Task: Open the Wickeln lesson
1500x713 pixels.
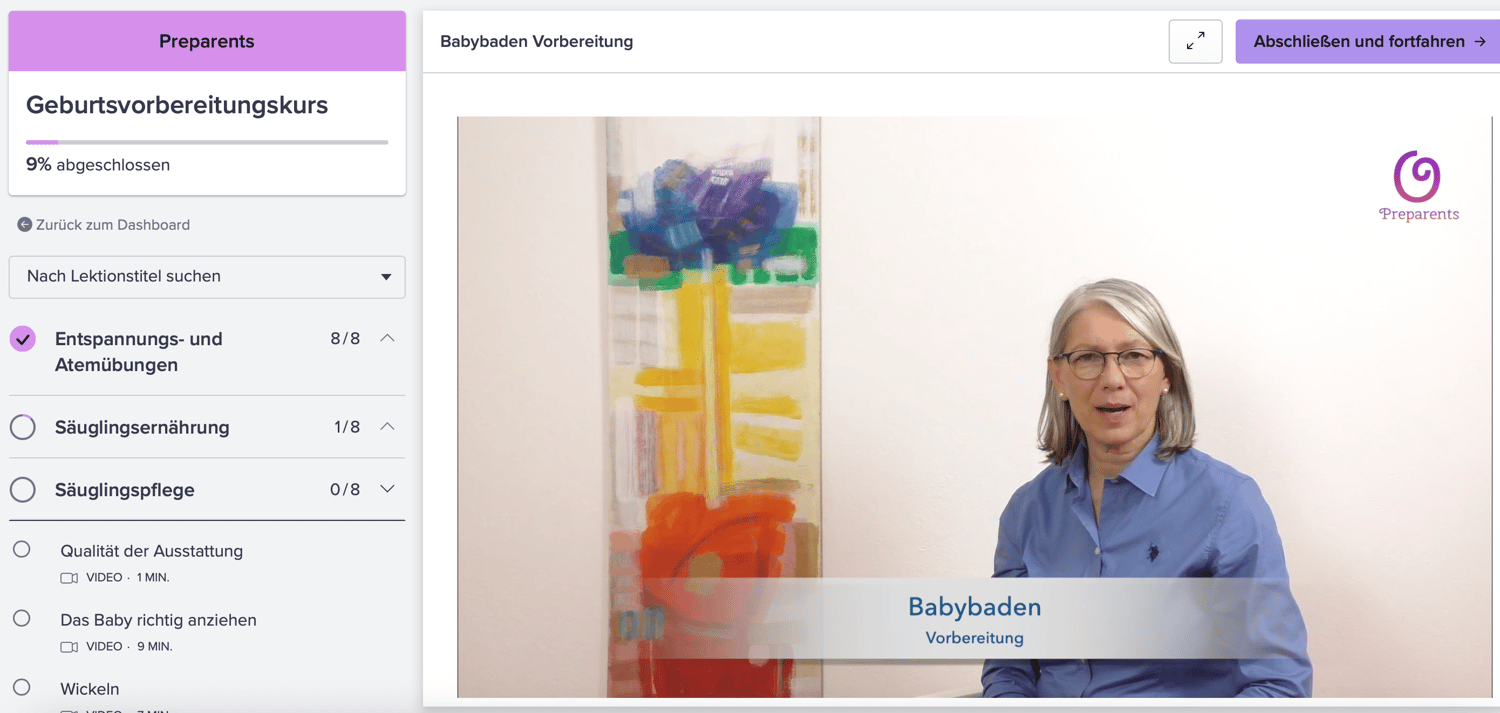Action: coord(89,689)
